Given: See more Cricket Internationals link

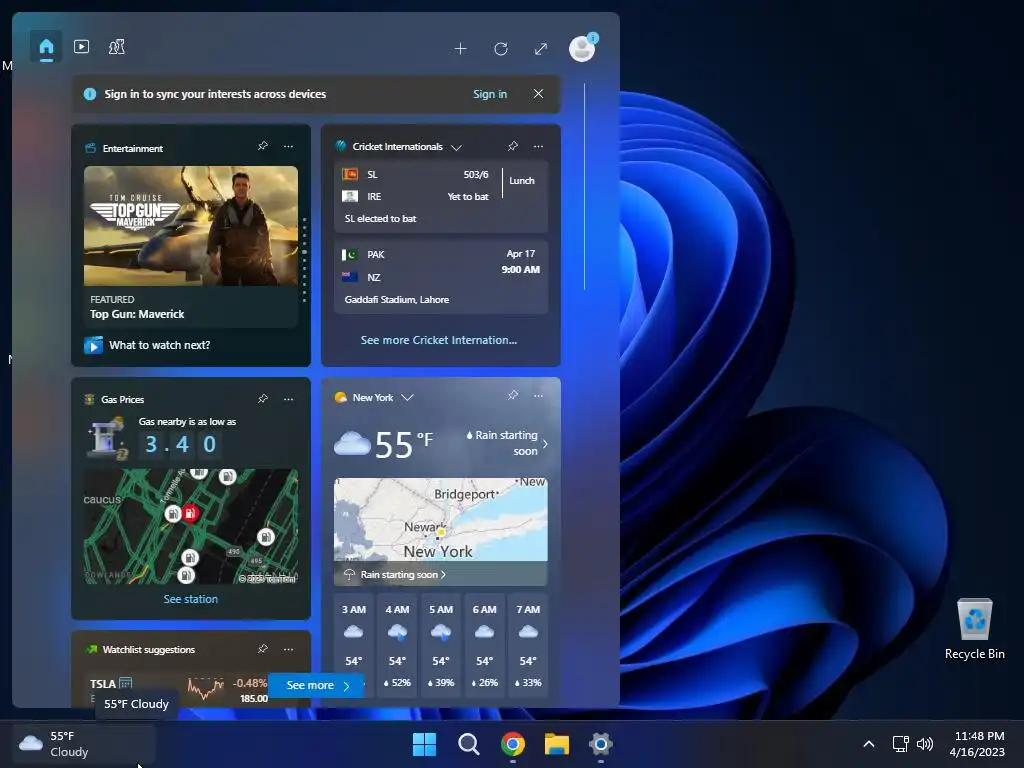Looking at the screenshot, I should tap(439, 340).
